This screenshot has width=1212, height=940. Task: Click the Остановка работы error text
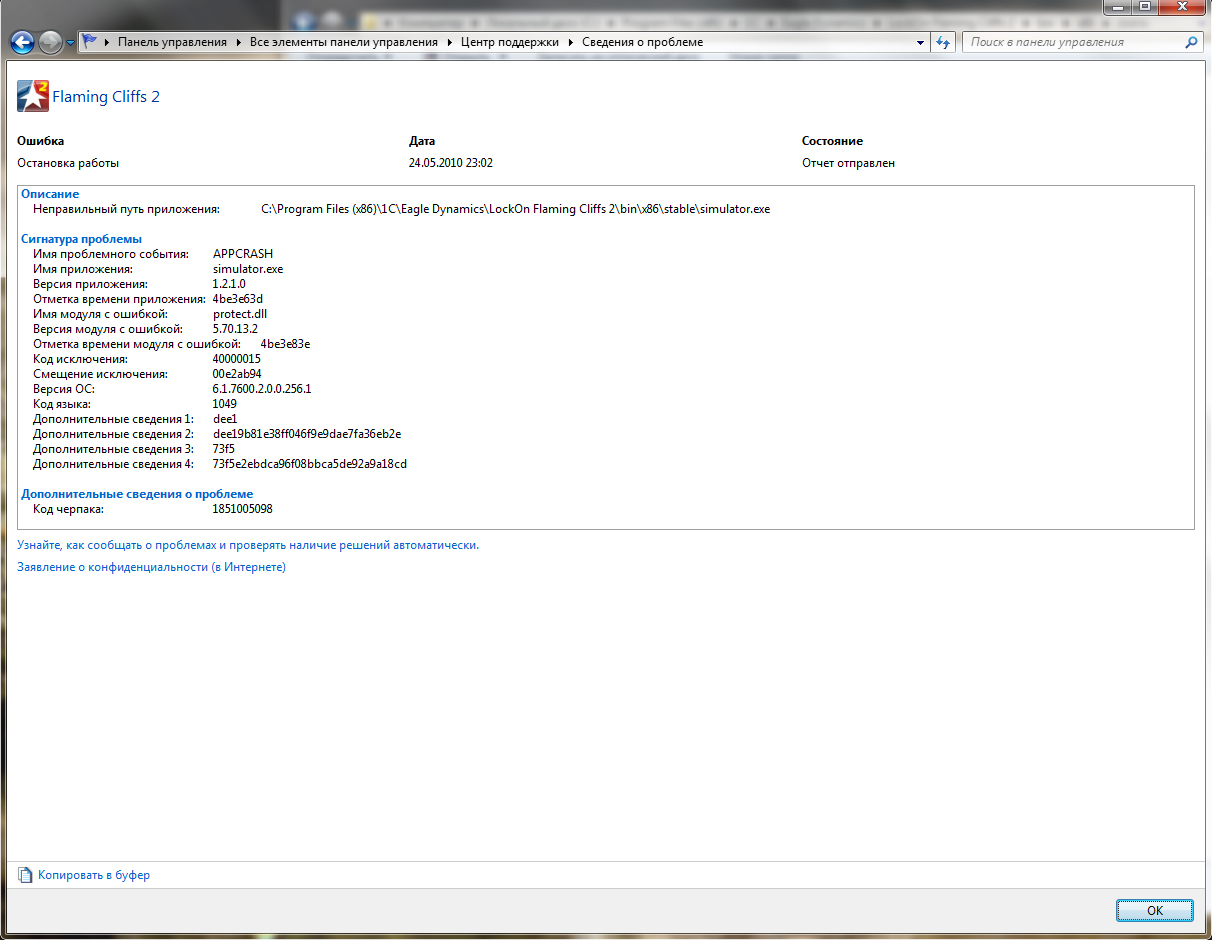pos(68,163)
